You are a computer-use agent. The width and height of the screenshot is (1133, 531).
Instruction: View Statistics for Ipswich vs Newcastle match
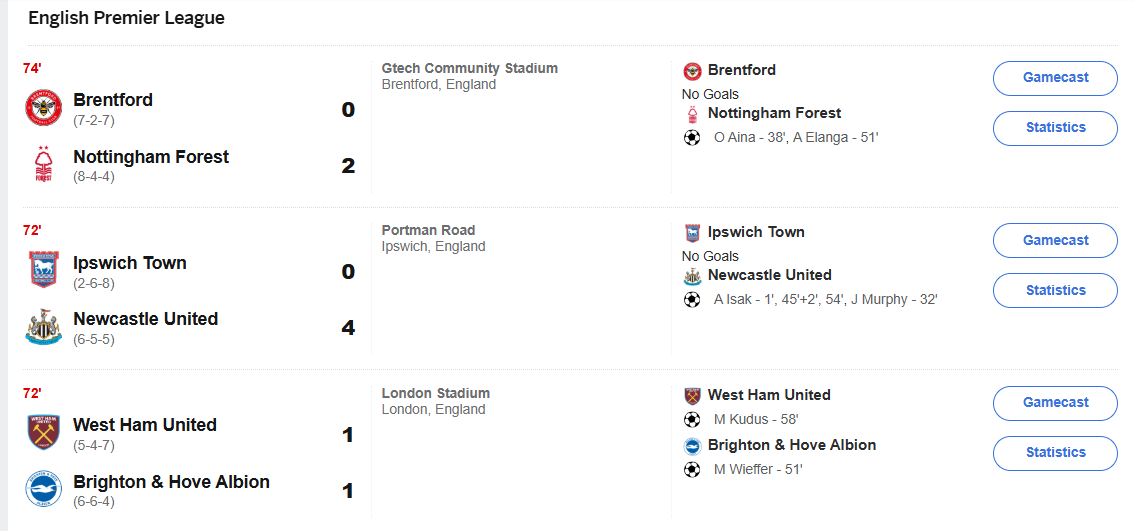click(1055, 291)
